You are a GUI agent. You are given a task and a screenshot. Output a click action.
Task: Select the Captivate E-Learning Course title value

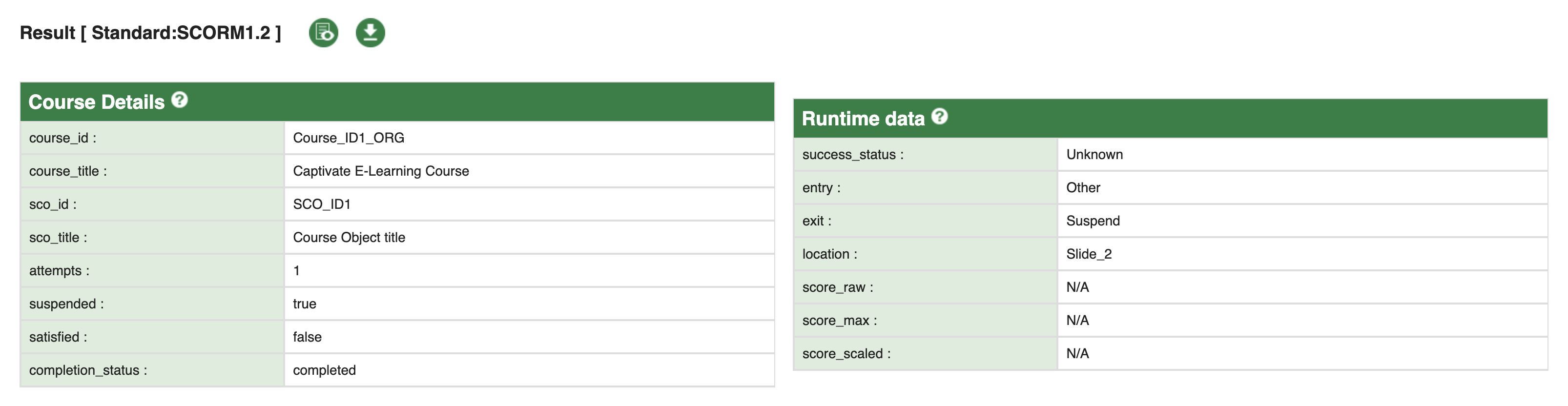coord(380,171)
